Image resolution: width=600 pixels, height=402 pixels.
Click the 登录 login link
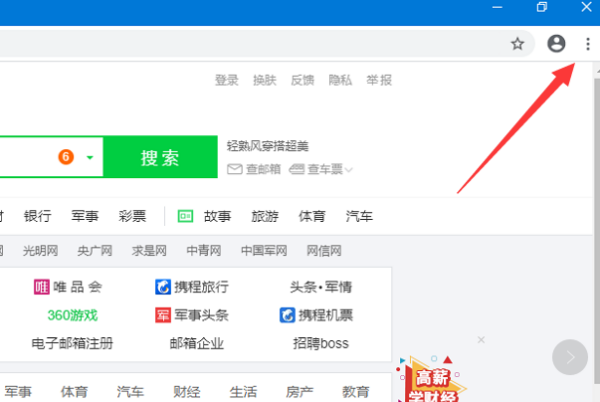(x=227, y=80)
